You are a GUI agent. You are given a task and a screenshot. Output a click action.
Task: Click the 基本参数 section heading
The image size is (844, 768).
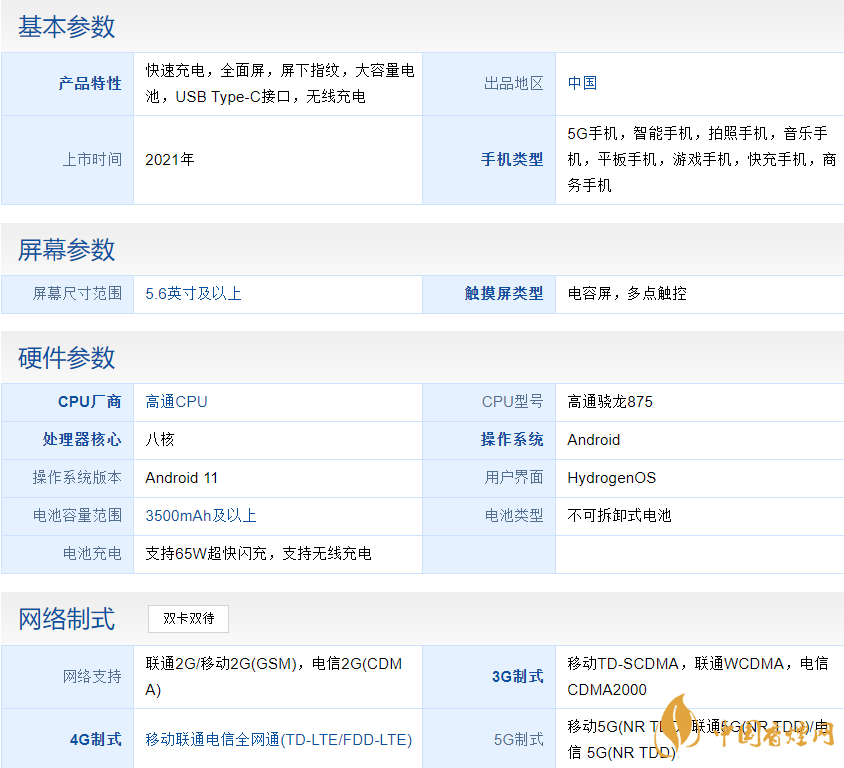66,27
